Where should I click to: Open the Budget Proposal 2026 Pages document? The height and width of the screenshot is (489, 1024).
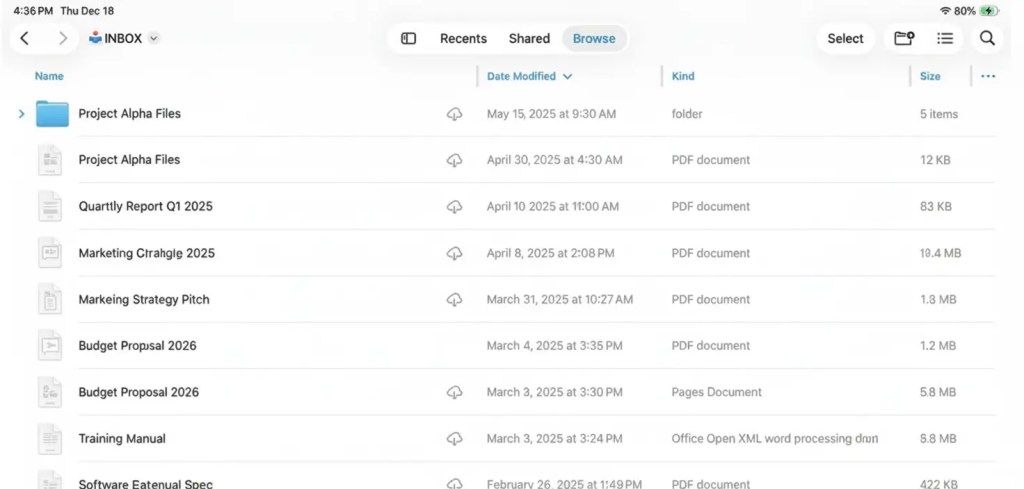coord(138,393)
